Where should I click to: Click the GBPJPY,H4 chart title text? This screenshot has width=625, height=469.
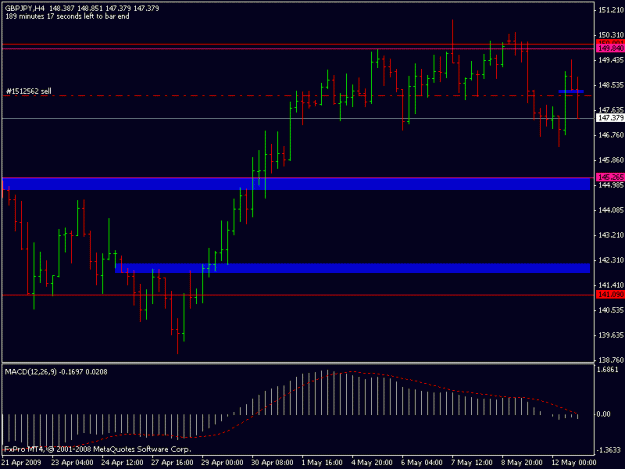25,8
